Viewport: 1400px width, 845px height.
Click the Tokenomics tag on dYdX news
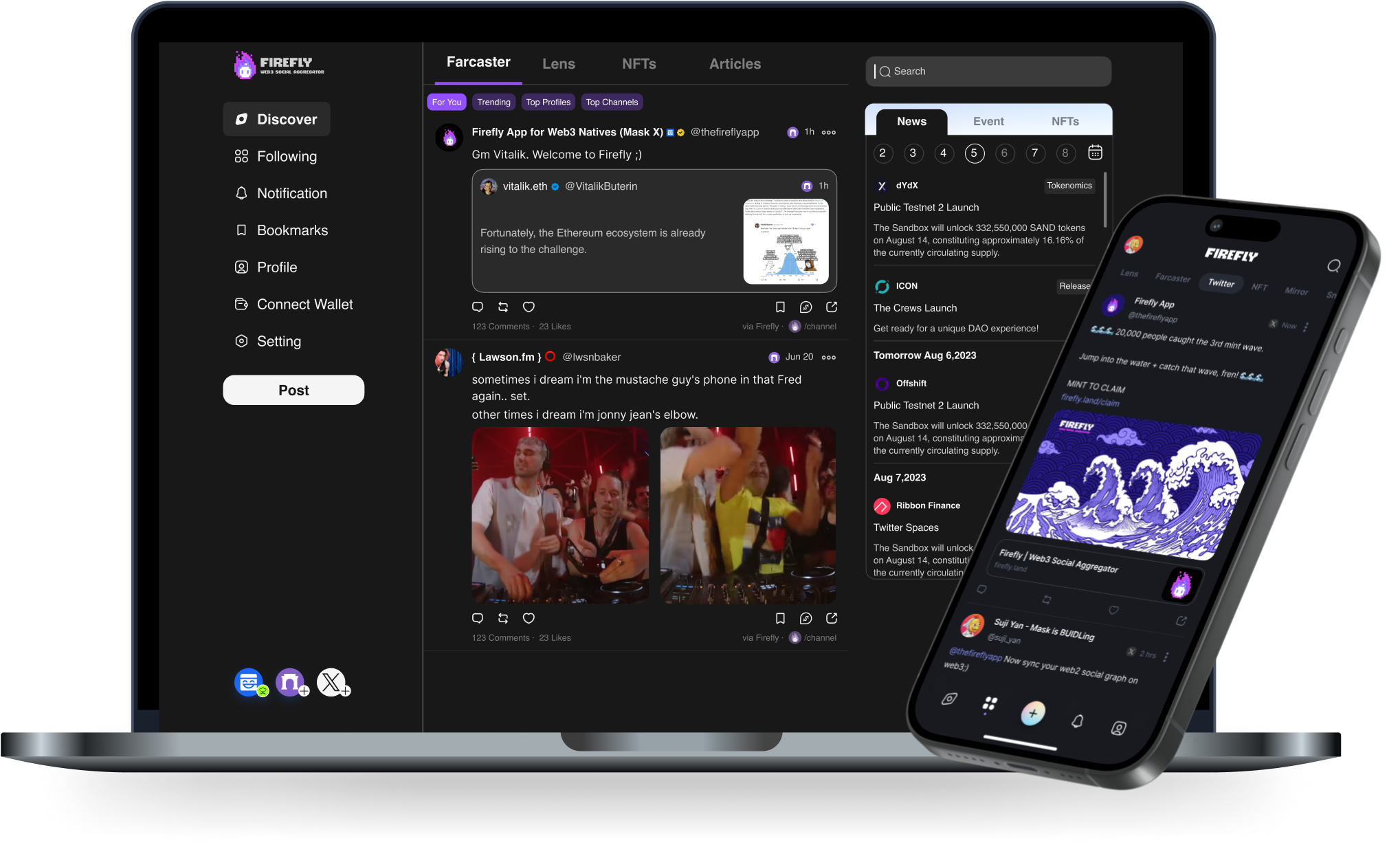pos(1069,186)
